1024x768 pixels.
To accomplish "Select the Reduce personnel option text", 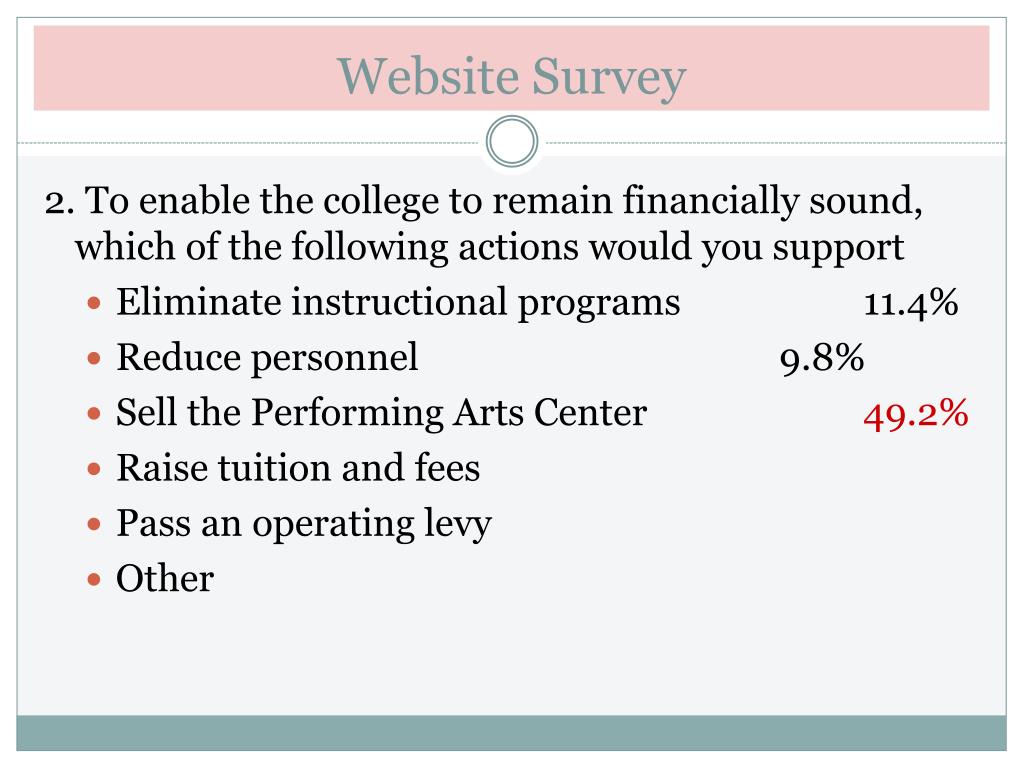I will point(267,358).
